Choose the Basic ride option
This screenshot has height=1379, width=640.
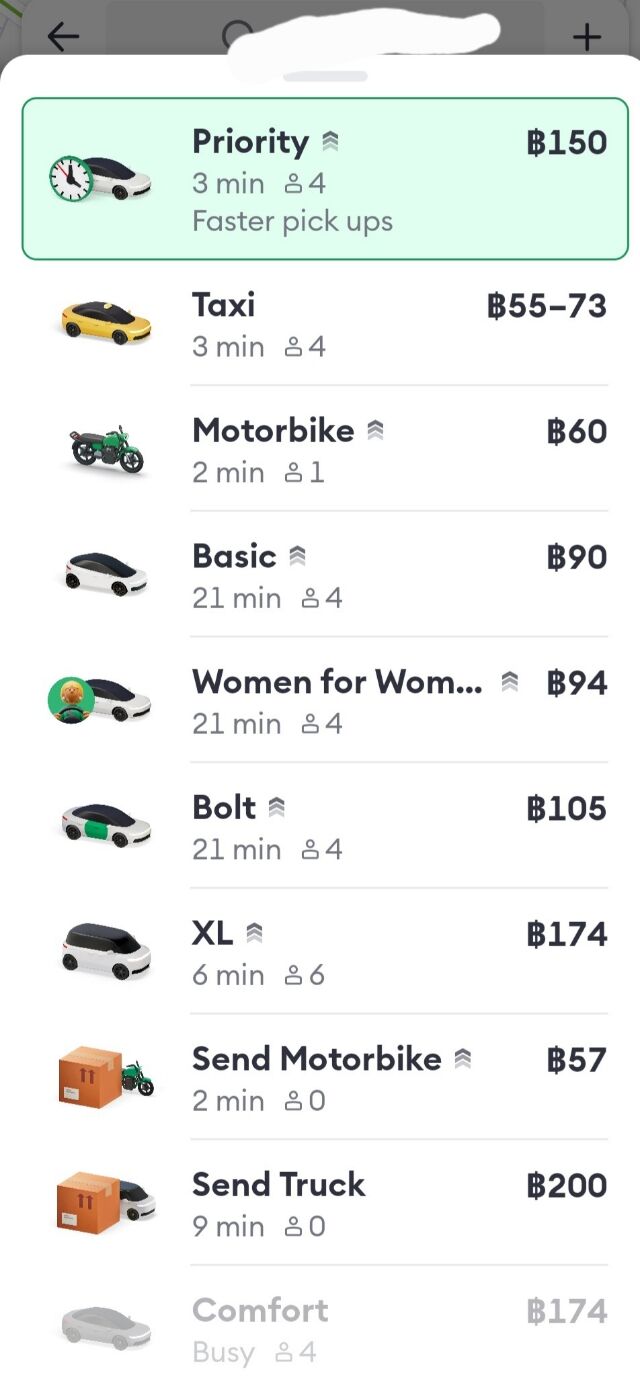pyautogui.click(x=320, y=574)
